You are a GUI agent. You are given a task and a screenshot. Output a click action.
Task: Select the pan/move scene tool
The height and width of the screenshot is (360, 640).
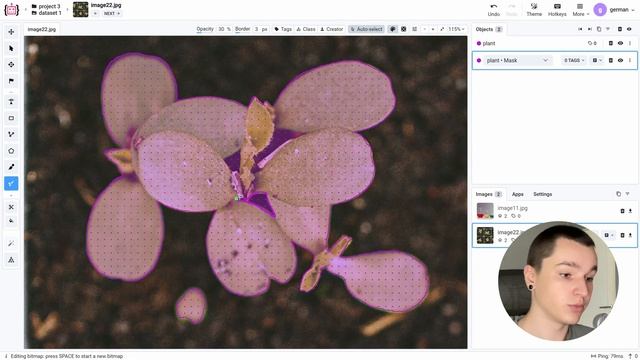[11, 32]
